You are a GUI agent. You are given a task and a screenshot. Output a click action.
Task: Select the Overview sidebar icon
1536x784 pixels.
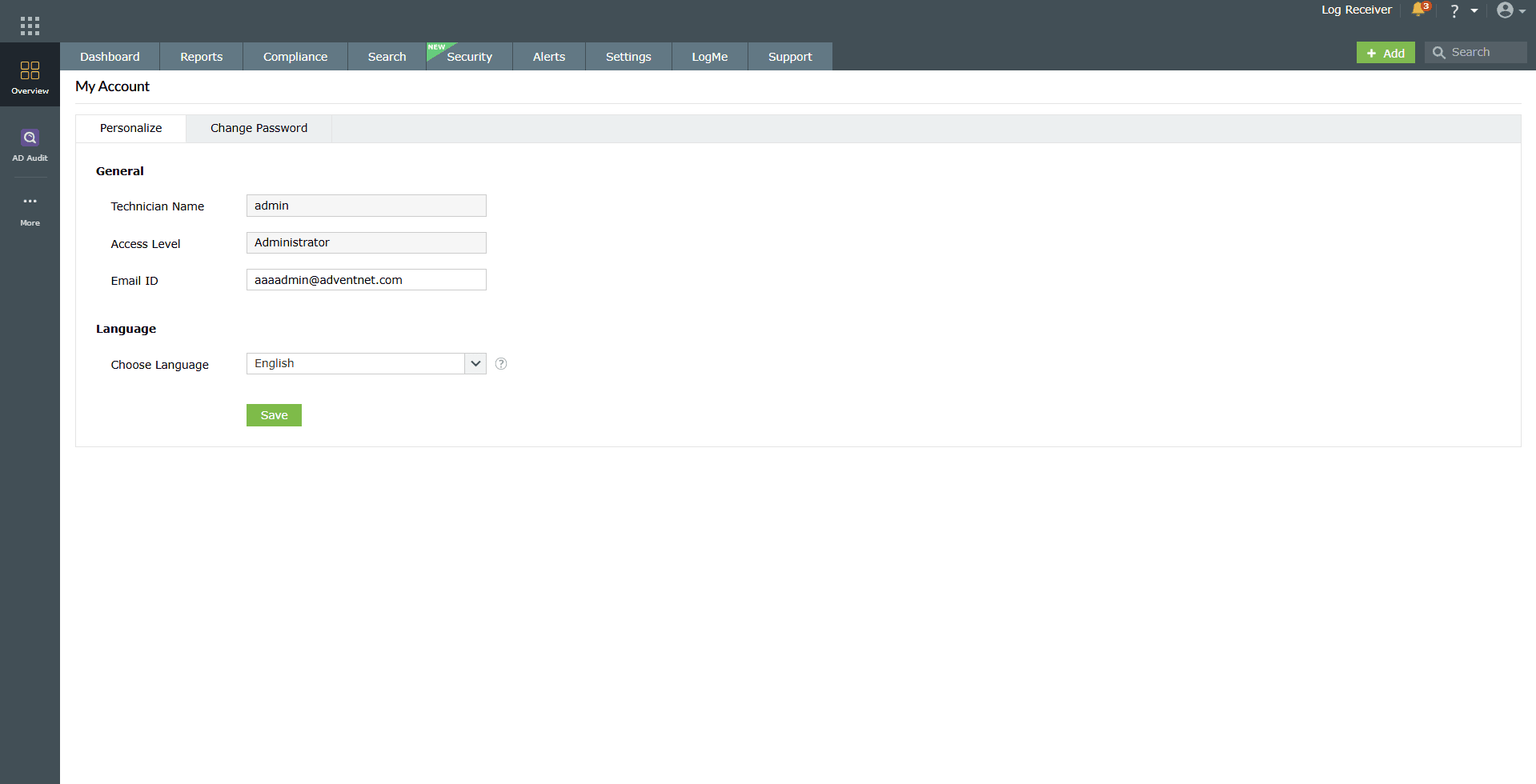pyautogui.click(x=30, y=77)
